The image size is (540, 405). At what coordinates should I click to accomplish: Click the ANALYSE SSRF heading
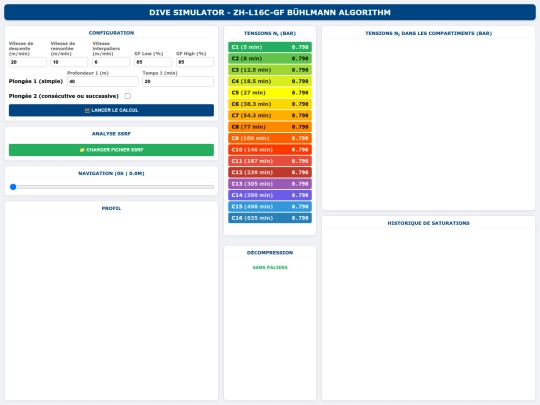pos(111,134)
